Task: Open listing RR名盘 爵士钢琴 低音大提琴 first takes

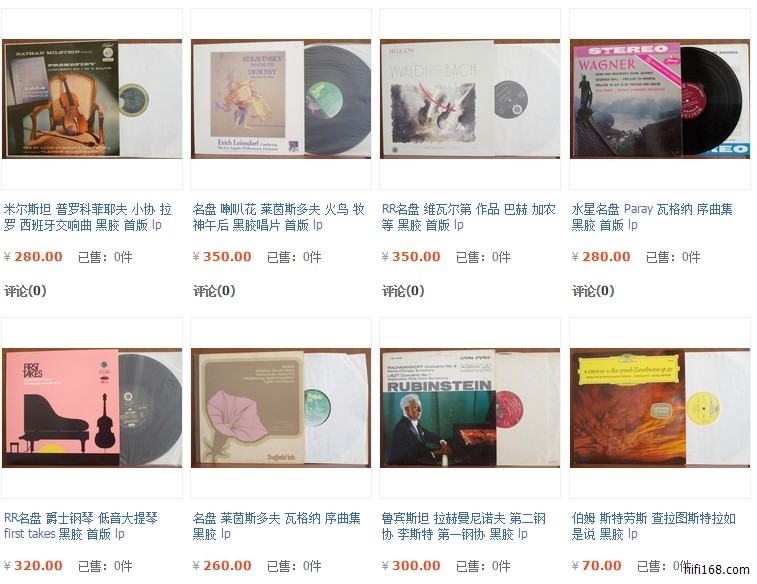Action: pyautogui.click(x=81, y=526)
